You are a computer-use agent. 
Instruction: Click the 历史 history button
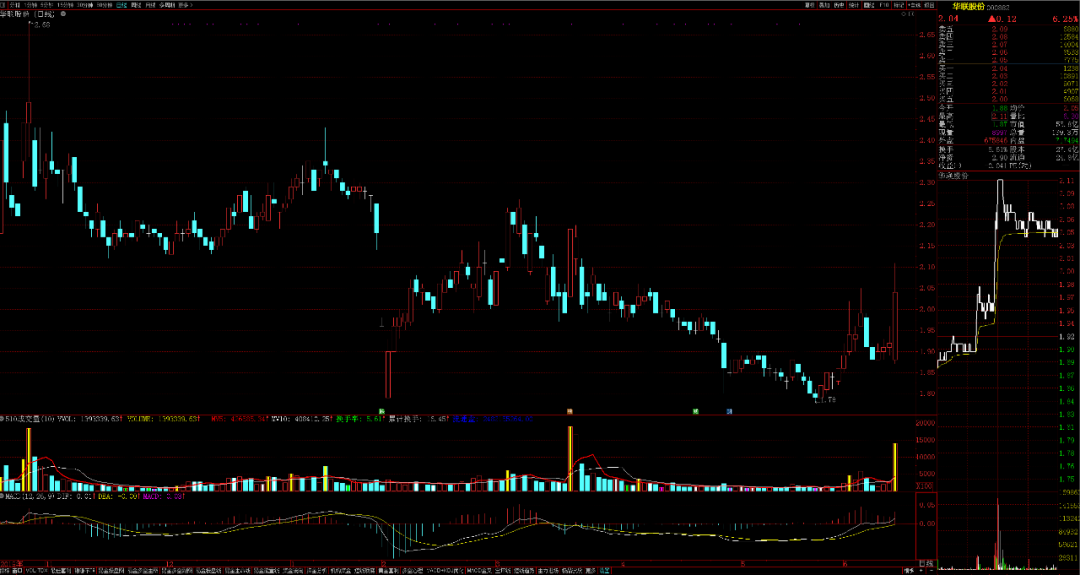pyautogui.click(x=839, y=5)
